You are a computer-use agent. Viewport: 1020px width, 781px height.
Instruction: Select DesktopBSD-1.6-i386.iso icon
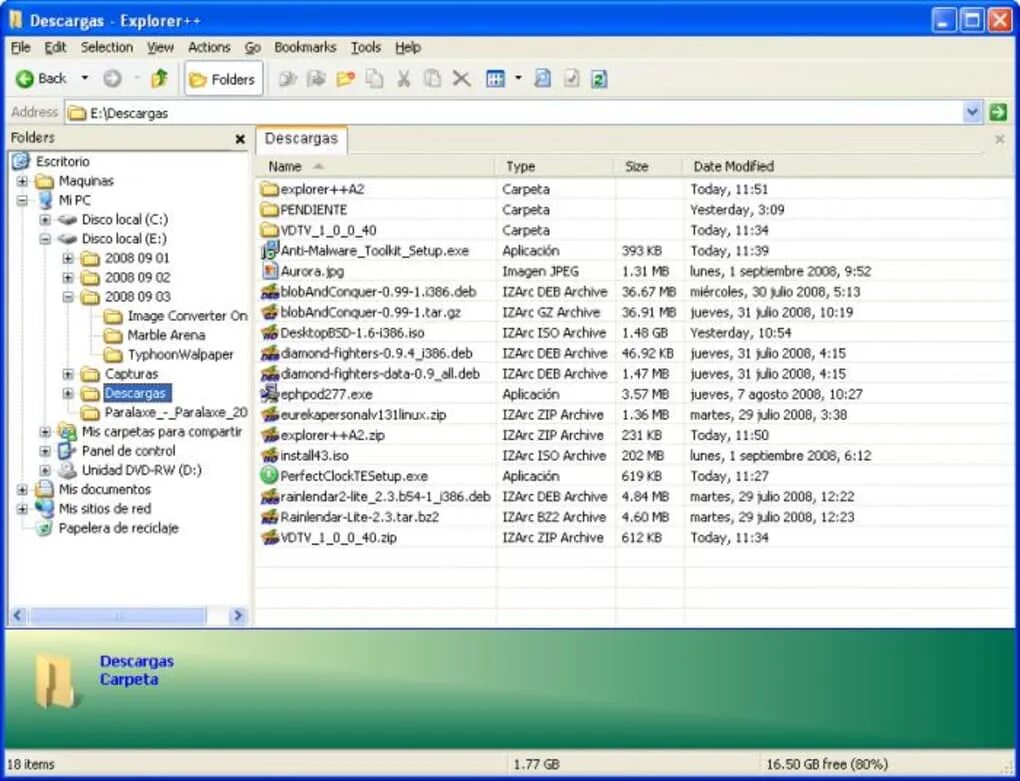269,333
